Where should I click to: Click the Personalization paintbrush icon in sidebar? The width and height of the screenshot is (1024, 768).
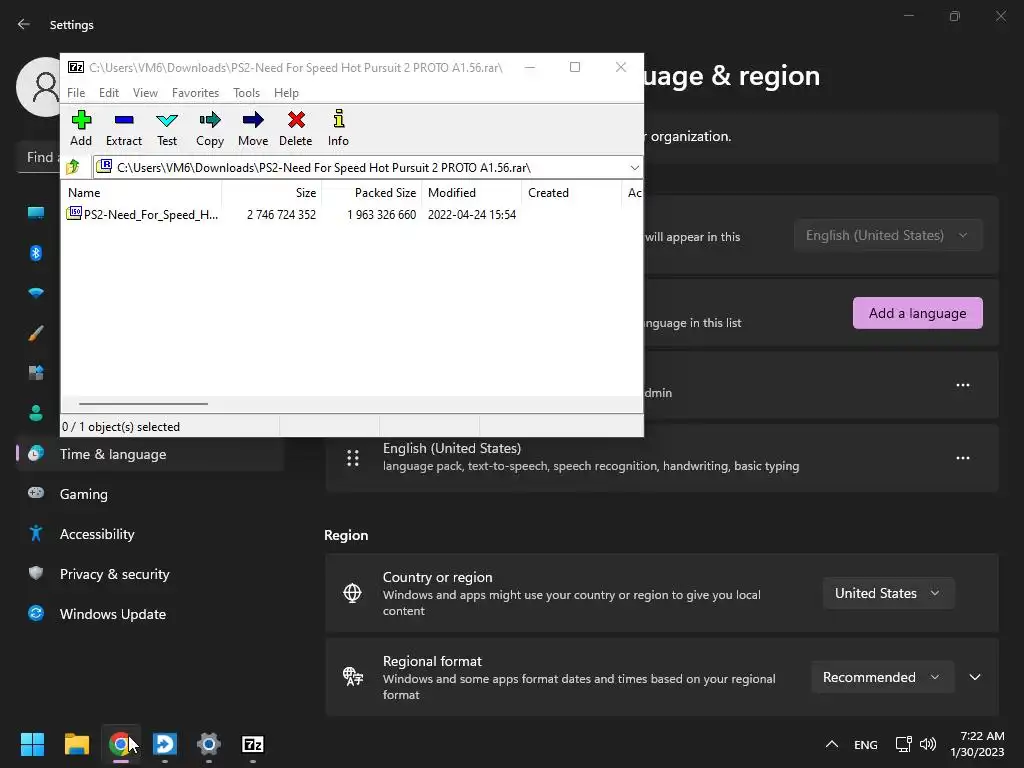pyautogui.click(x=36, y=333)
